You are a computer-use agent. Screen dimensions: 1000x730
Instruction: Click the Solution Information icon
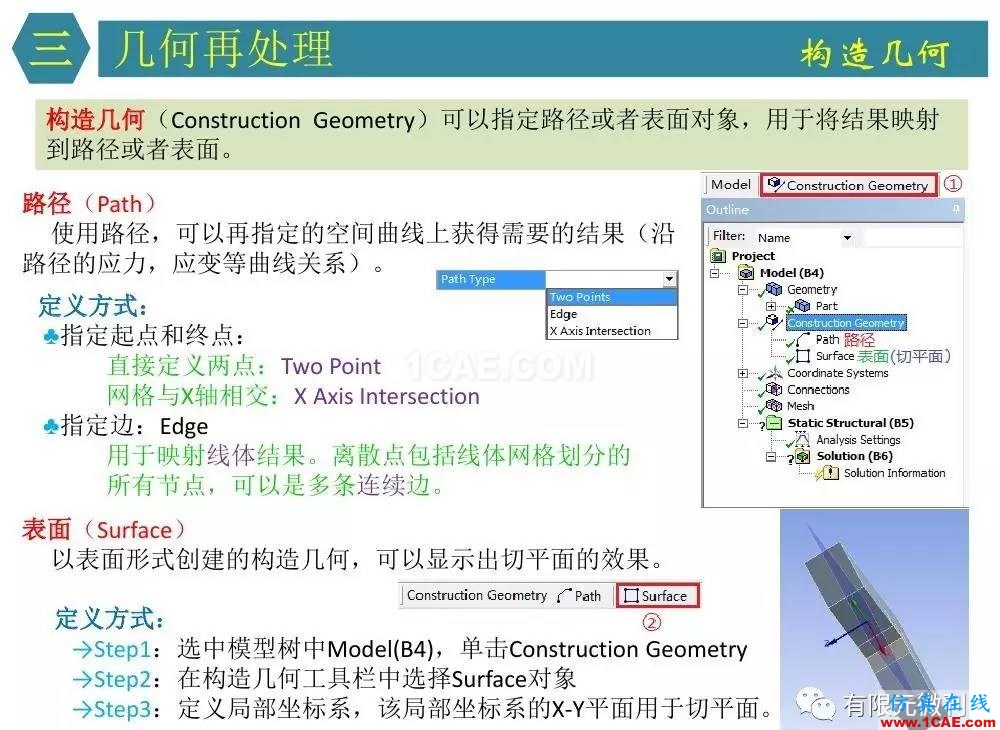[830, 472]
